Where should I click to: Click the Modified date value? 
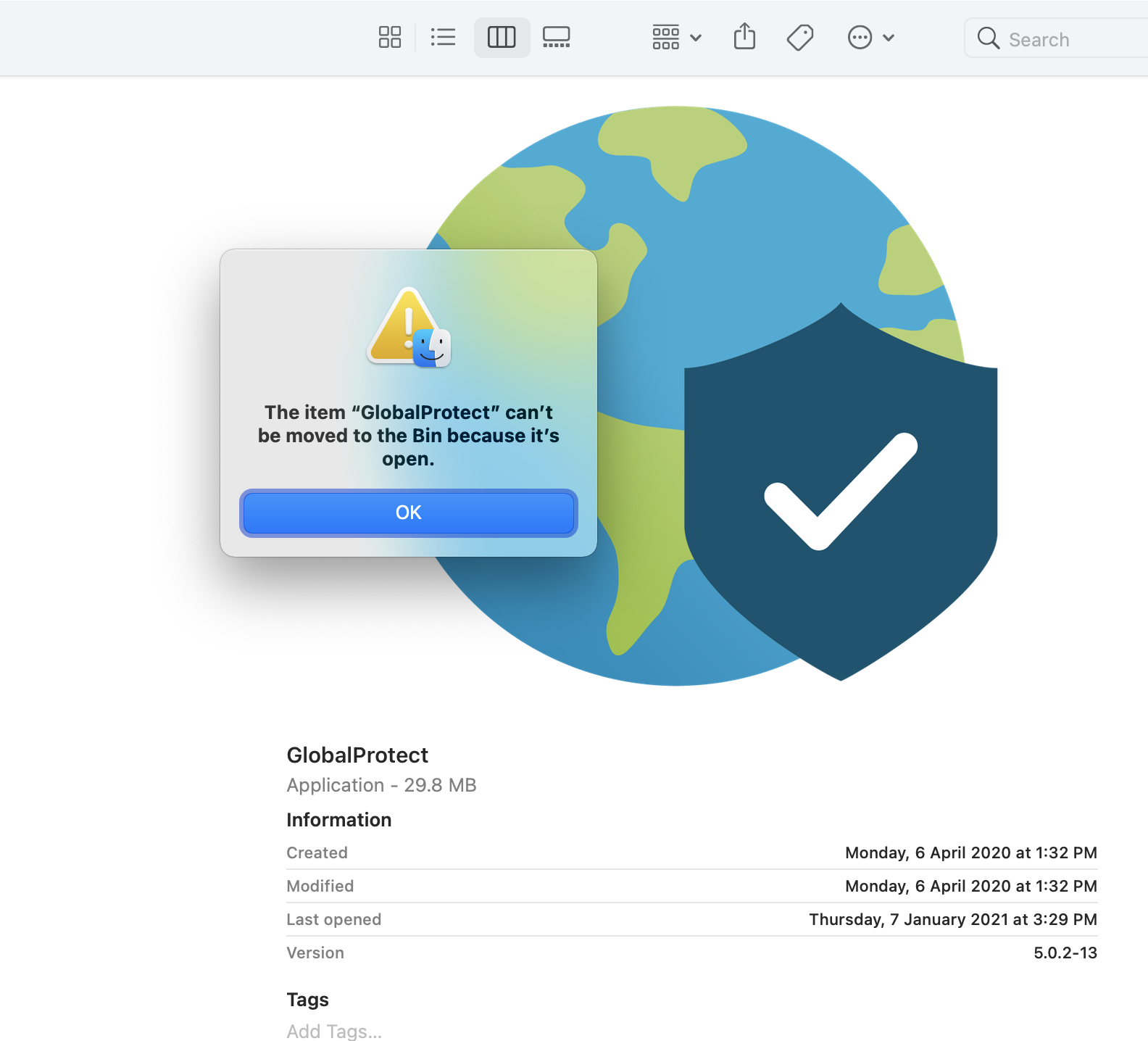(x=971, y=886)
